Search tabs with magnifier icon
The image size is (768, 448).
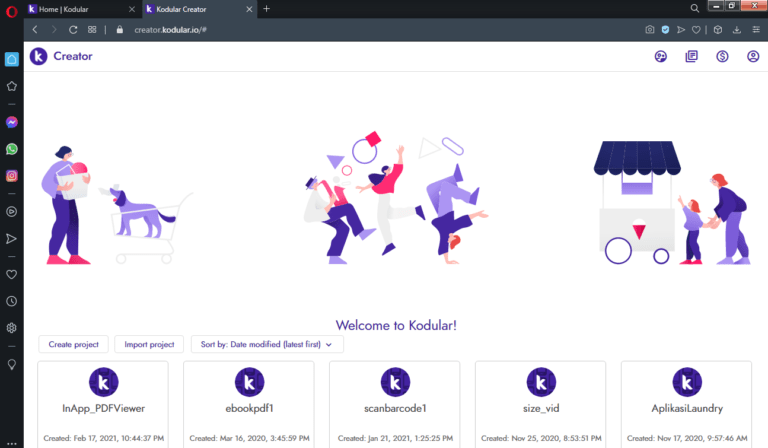tap(695, 8)
